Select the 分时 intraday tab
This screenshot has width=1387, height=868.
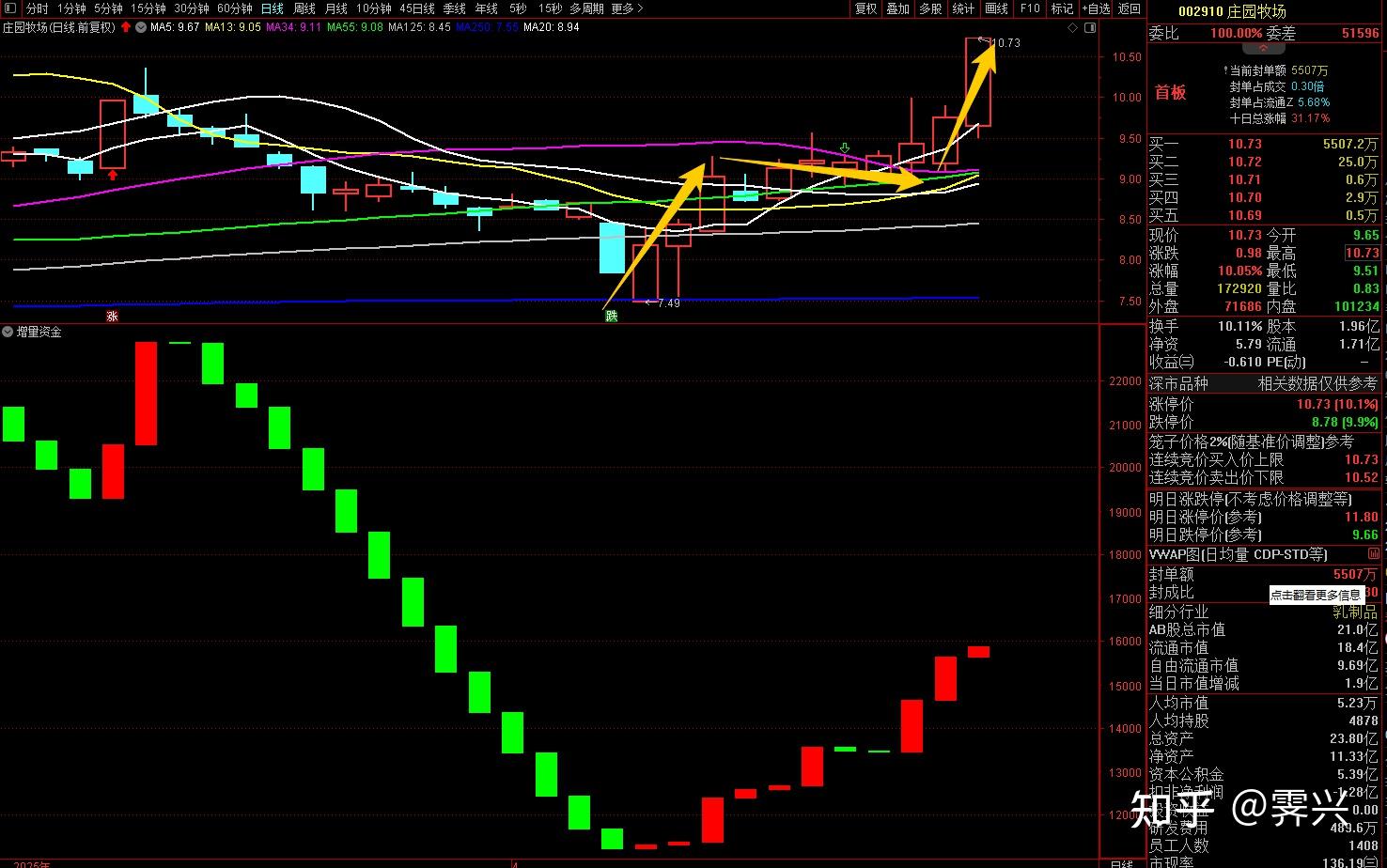tap(37, 8)
